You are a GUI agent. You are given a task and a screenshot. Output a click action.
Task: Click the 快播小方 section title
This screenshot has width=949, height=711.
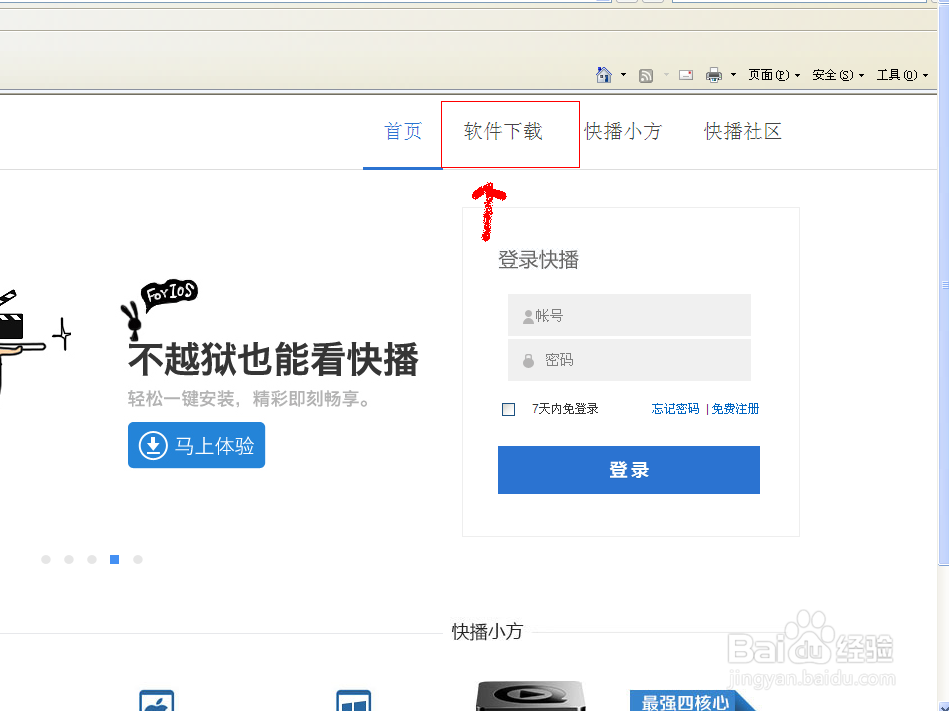[487, 632]
